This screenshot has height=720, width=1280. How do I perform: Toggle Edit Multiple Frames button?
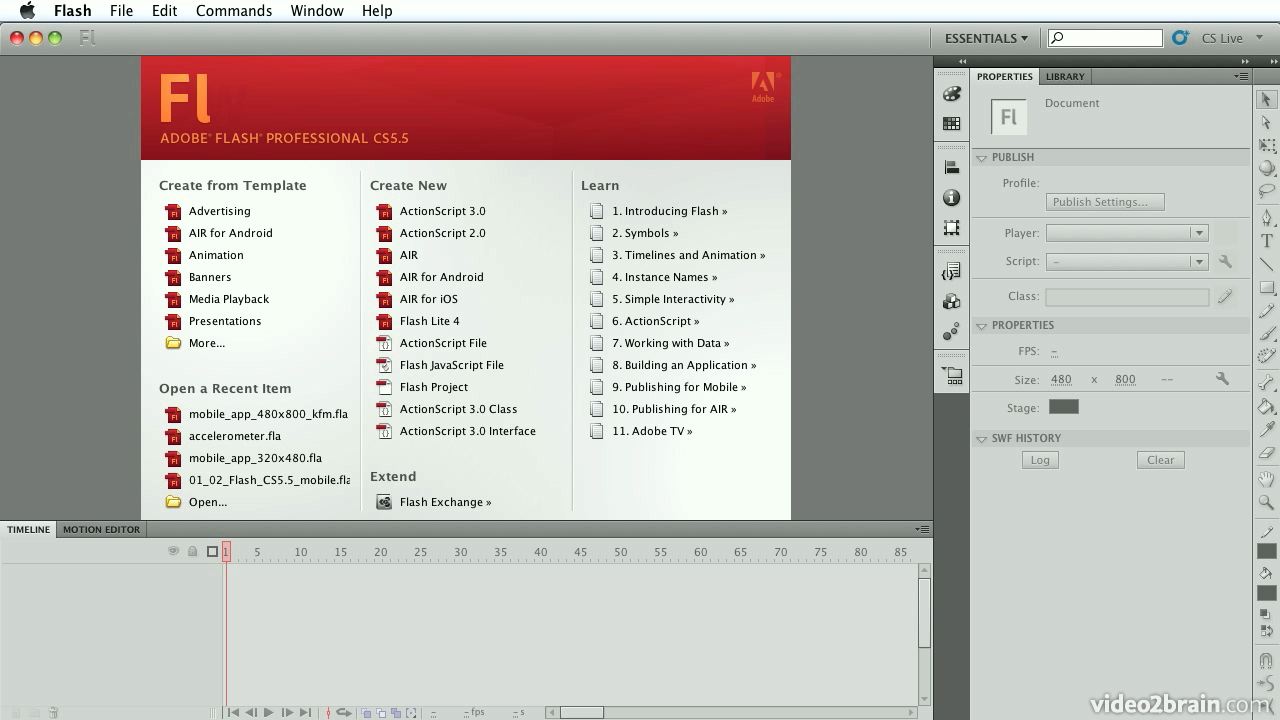tap(396, 713)
